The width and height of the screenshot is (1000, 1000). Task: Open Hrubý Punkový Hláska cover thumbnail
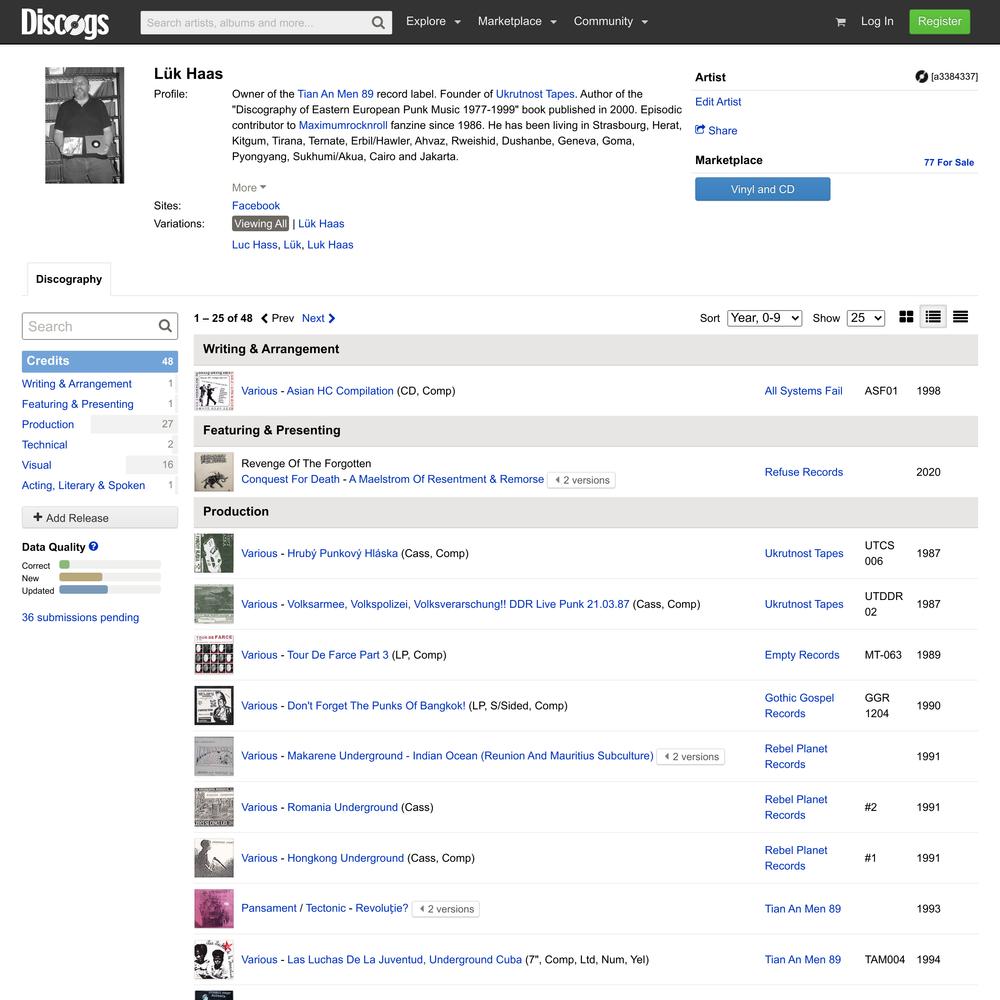pos(214,554)
